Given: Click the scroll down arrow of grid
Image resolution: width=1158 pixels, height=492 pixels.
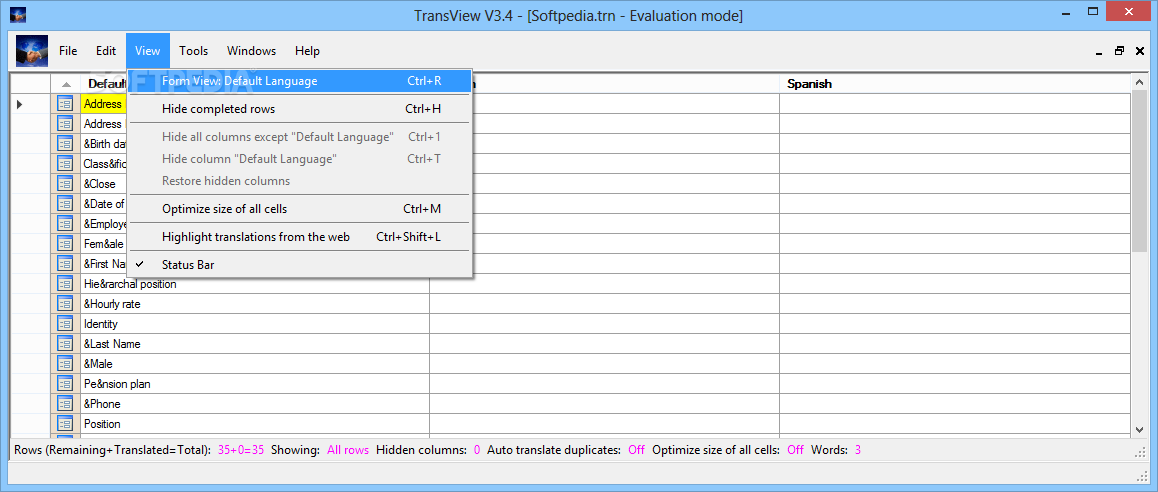Looking at the screenshot, I should 1140,428.
